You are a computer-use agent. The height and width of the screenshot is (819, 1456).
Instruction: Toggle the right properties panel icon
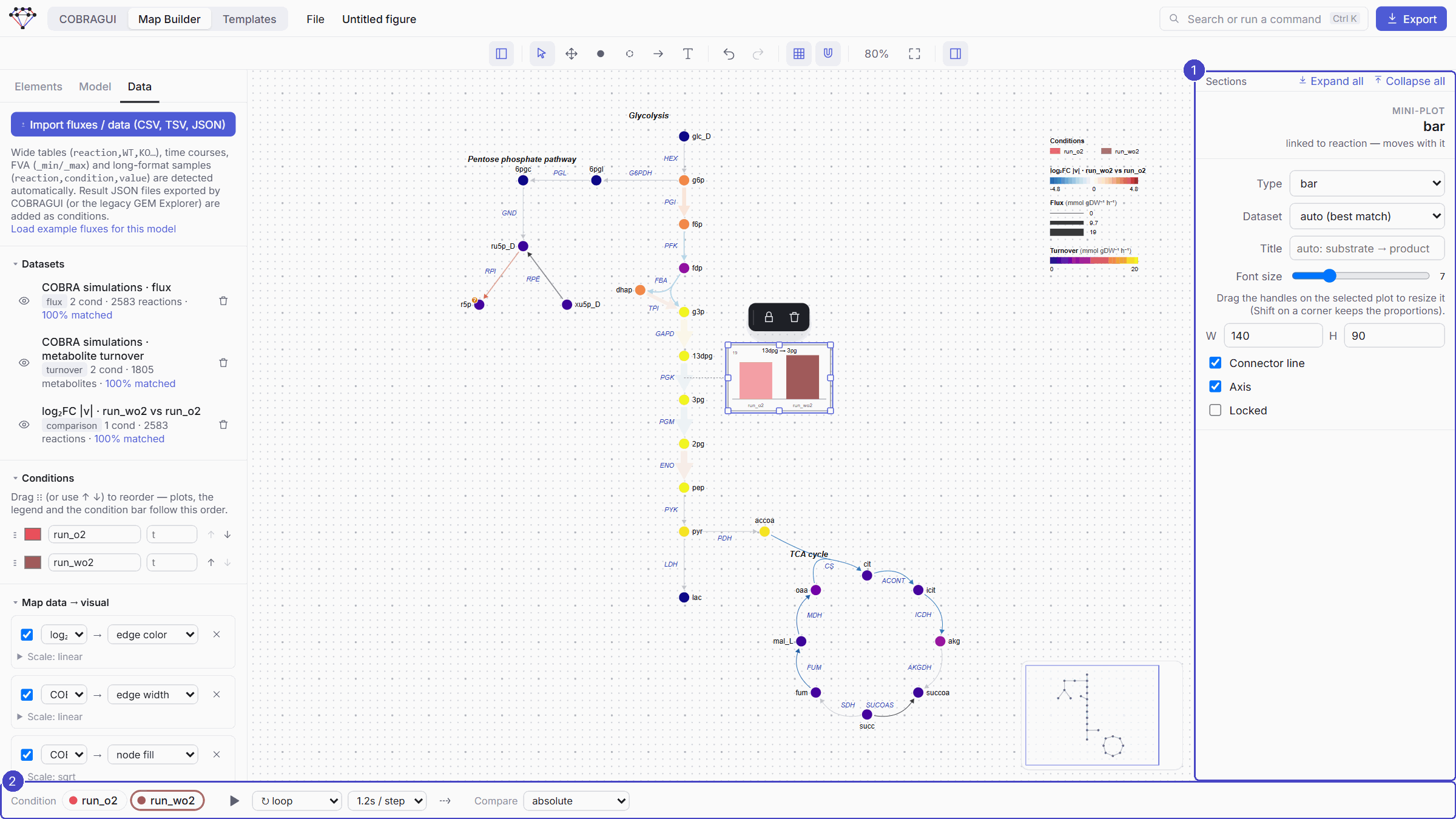point(955,54)
